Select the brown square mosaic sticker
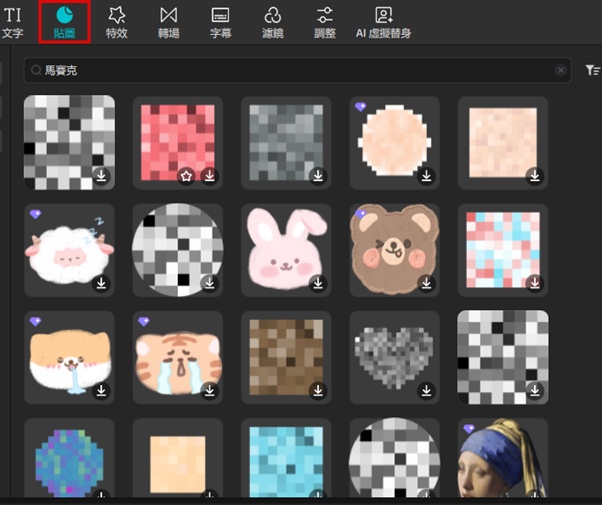The height and width of the screenshot is (505, 602). click(x=286, y=355)
